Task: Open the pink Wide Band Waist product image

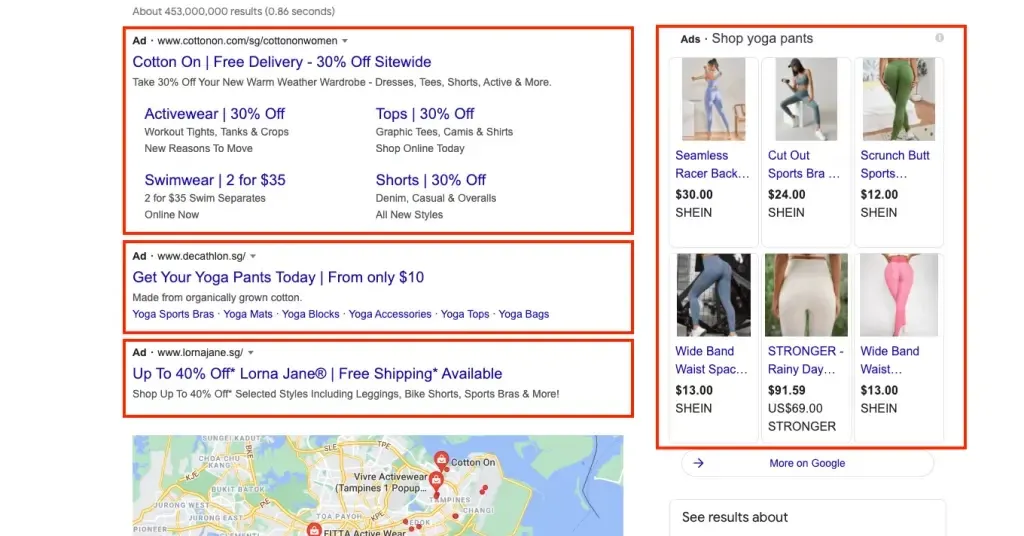Action: click(x=899, y=295)
